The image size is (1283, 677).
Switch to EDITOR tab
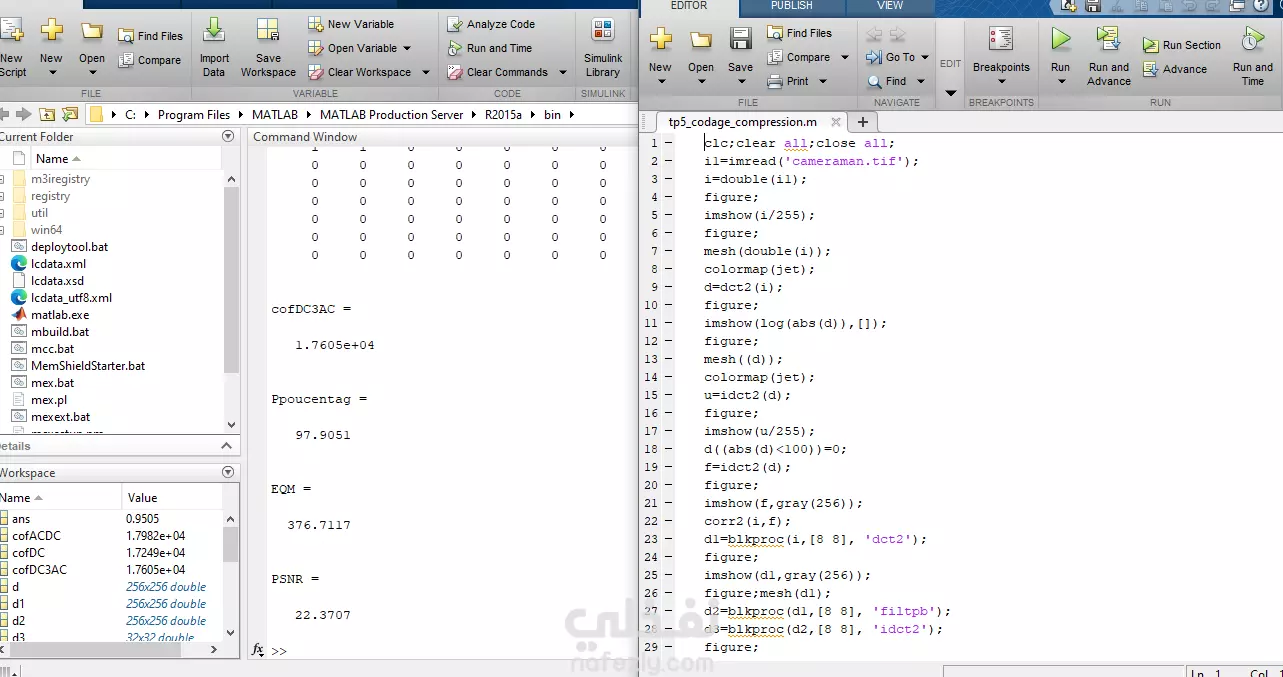689,6
